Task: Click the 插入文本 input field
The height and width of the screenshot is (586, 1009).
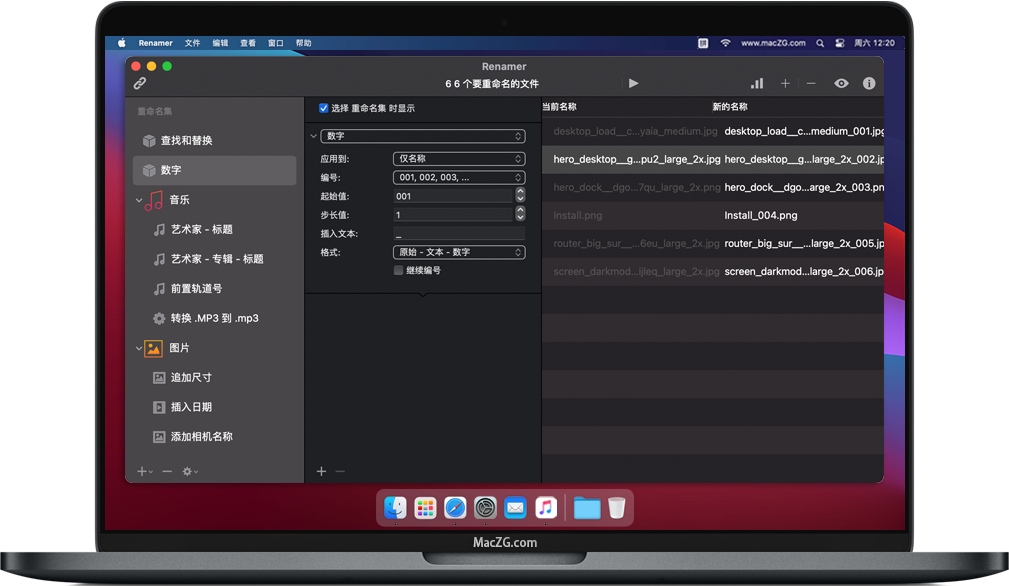Action: (x=459, y=234)
